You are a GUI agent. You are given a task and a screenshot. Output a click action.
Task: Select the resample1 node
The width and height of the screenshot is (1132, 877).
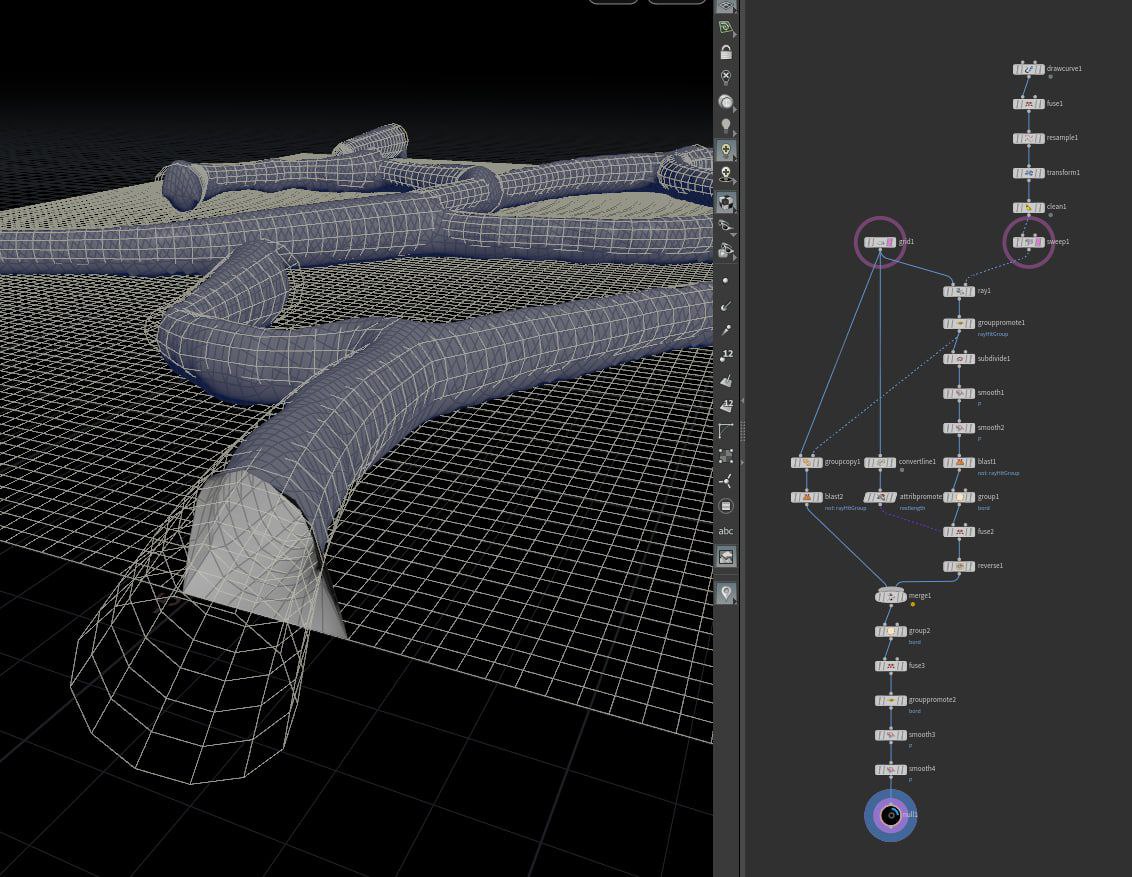tap(1029, 139)
